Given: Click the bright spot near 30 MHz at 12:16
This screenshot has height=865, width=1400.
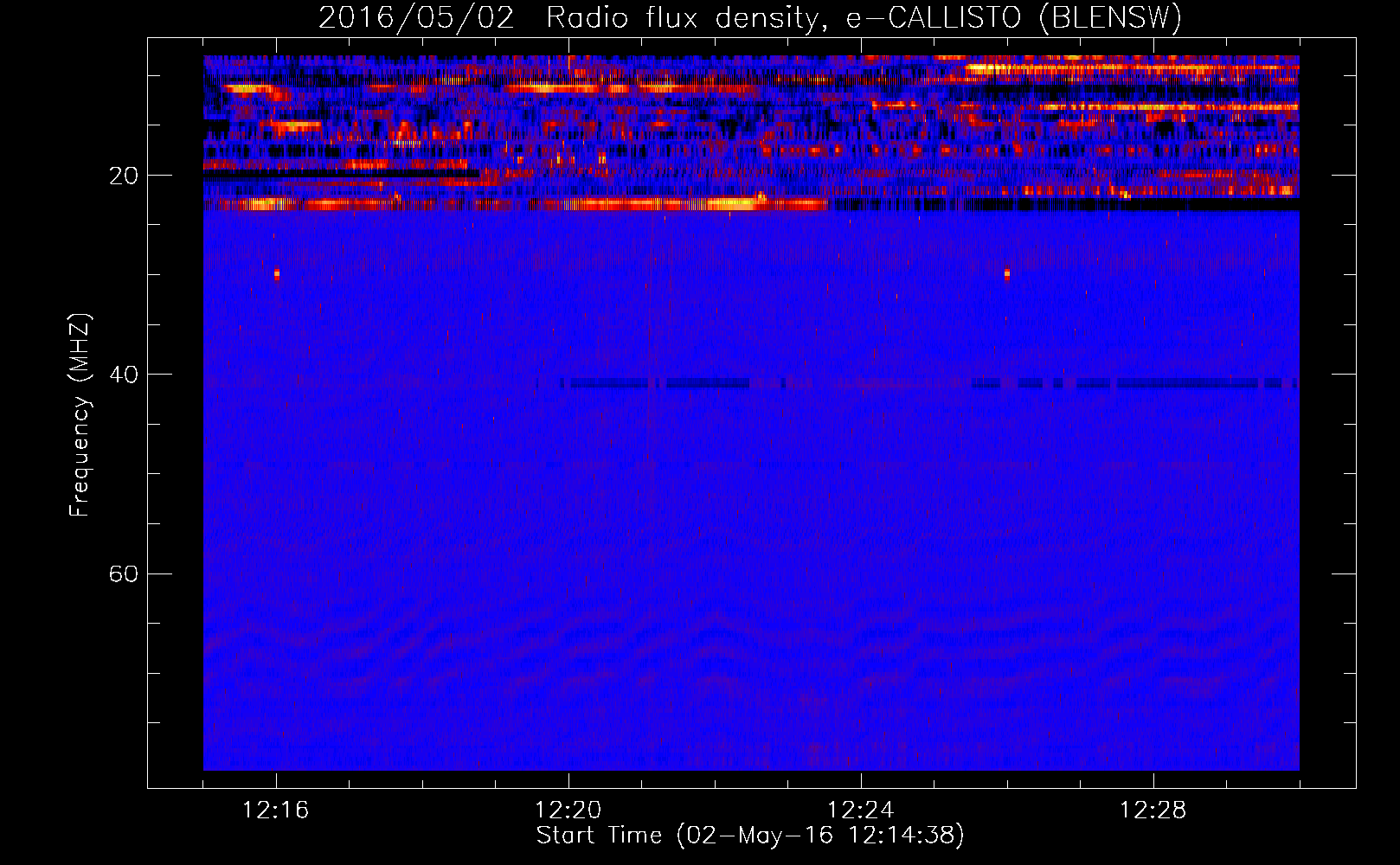Looking at the screenshot, I should [x=277, y=274].
